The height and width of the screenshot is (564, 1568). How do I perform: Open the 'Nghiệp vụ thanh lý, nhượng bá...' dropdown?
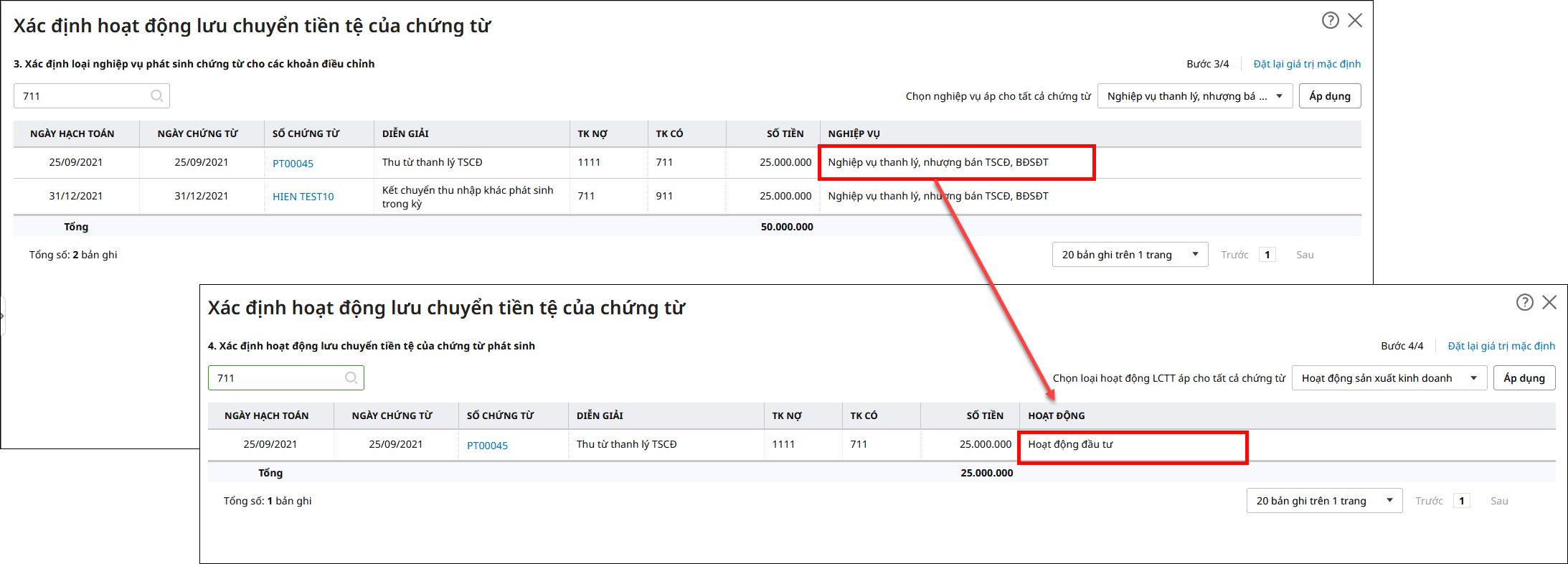pos(1194,96)
